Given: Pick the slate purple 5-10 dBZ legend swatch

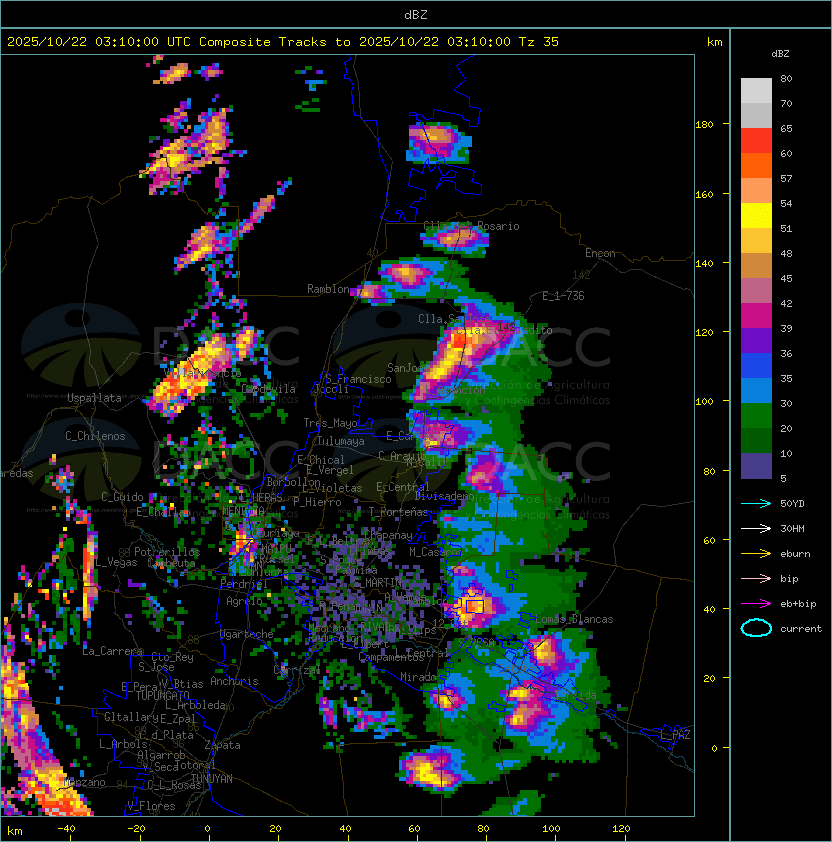Looking at the screenshot, I should pos(756,466).
